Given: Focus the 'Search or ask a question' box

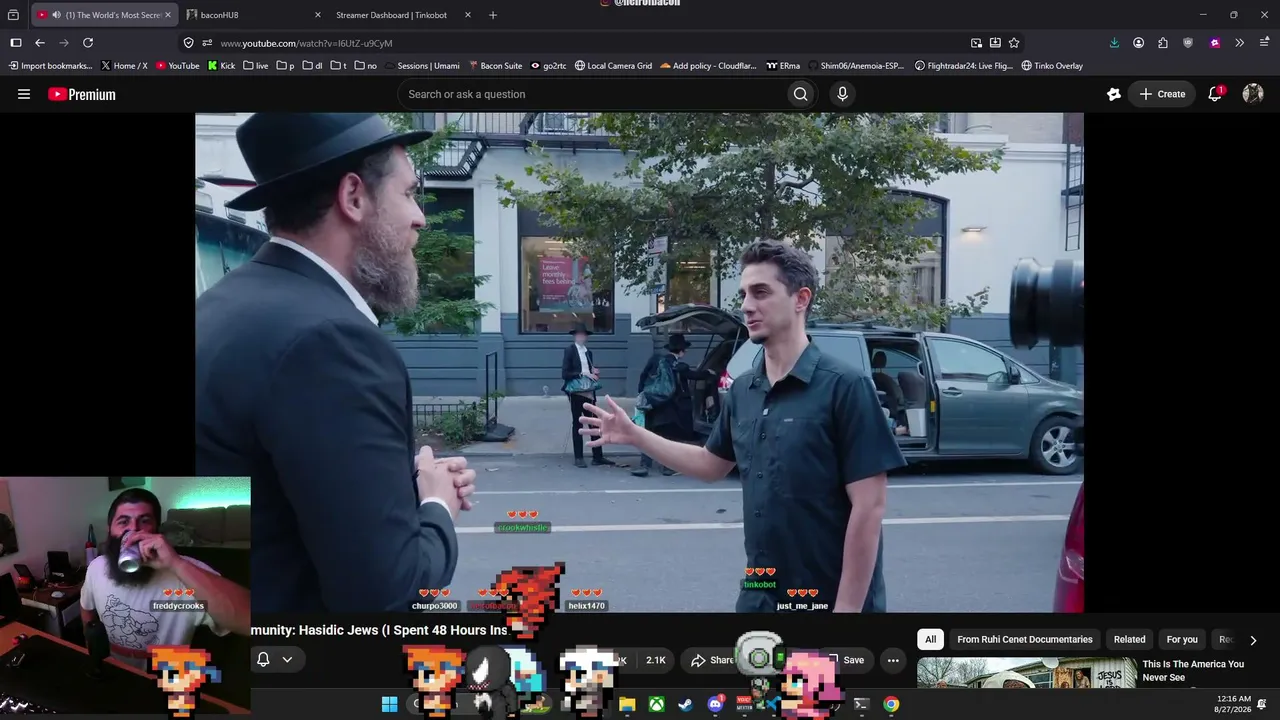Looking at the screenshot, I should [x=591, y=94].
